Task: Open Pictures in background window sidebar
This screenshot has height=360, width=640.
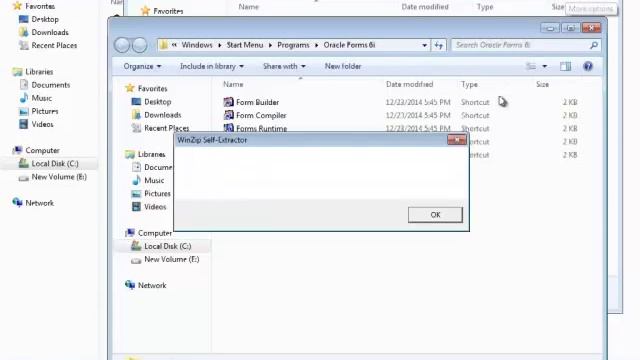Action: 38,111
